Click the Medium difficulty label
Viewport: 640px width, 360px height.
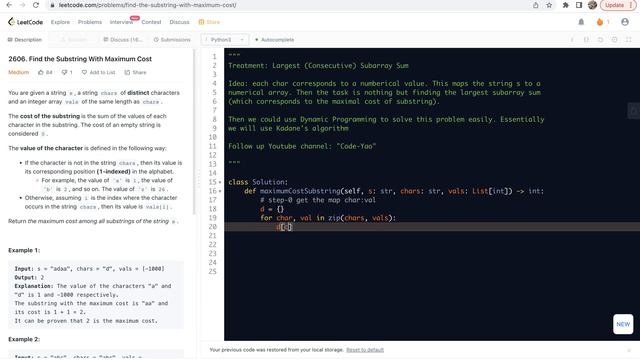point(18,72)
